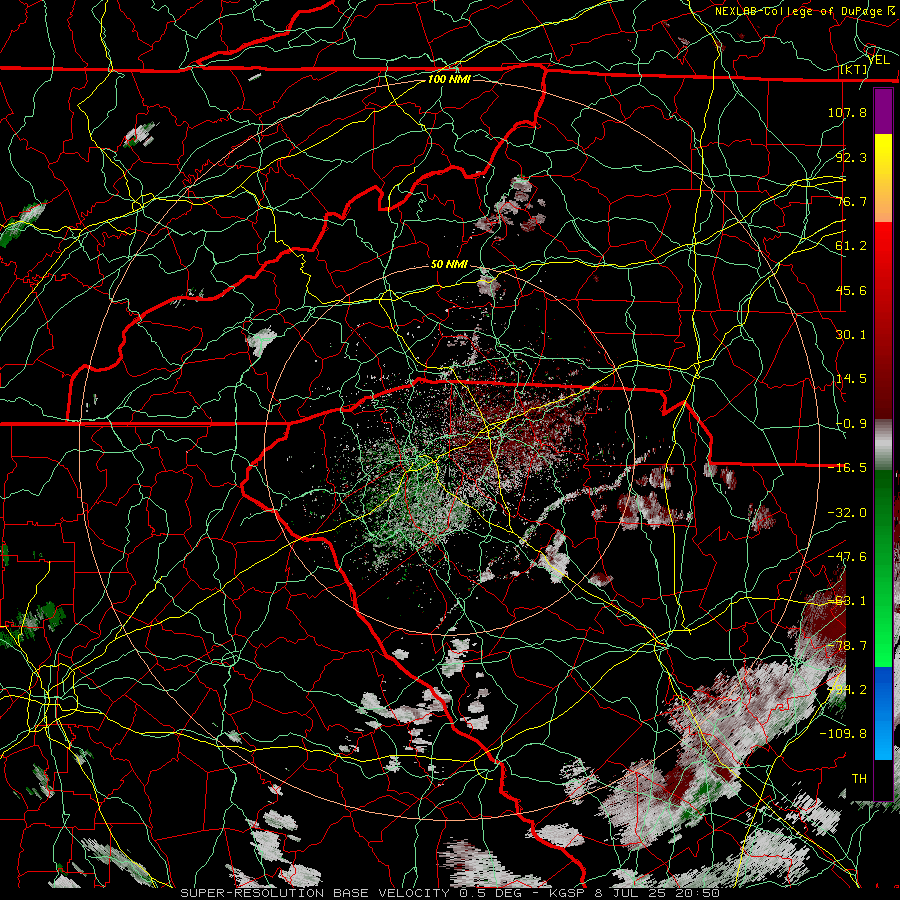
Task: Click the 76.7 scale value
Action: tap(851, 201)
